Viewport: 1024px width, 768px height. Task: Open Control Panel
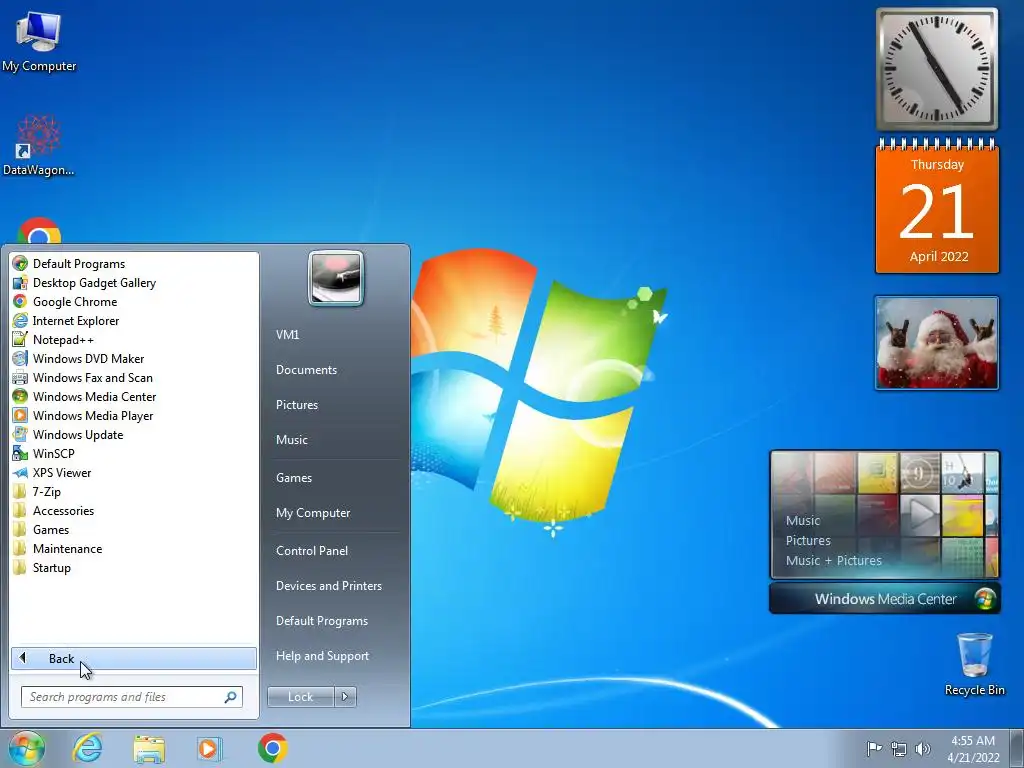[312, 551]
